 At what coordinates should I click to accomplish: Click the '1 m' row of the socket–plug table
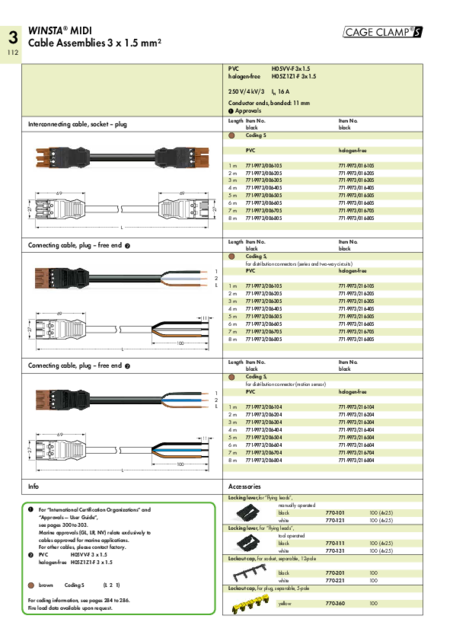tap(323, 166)
